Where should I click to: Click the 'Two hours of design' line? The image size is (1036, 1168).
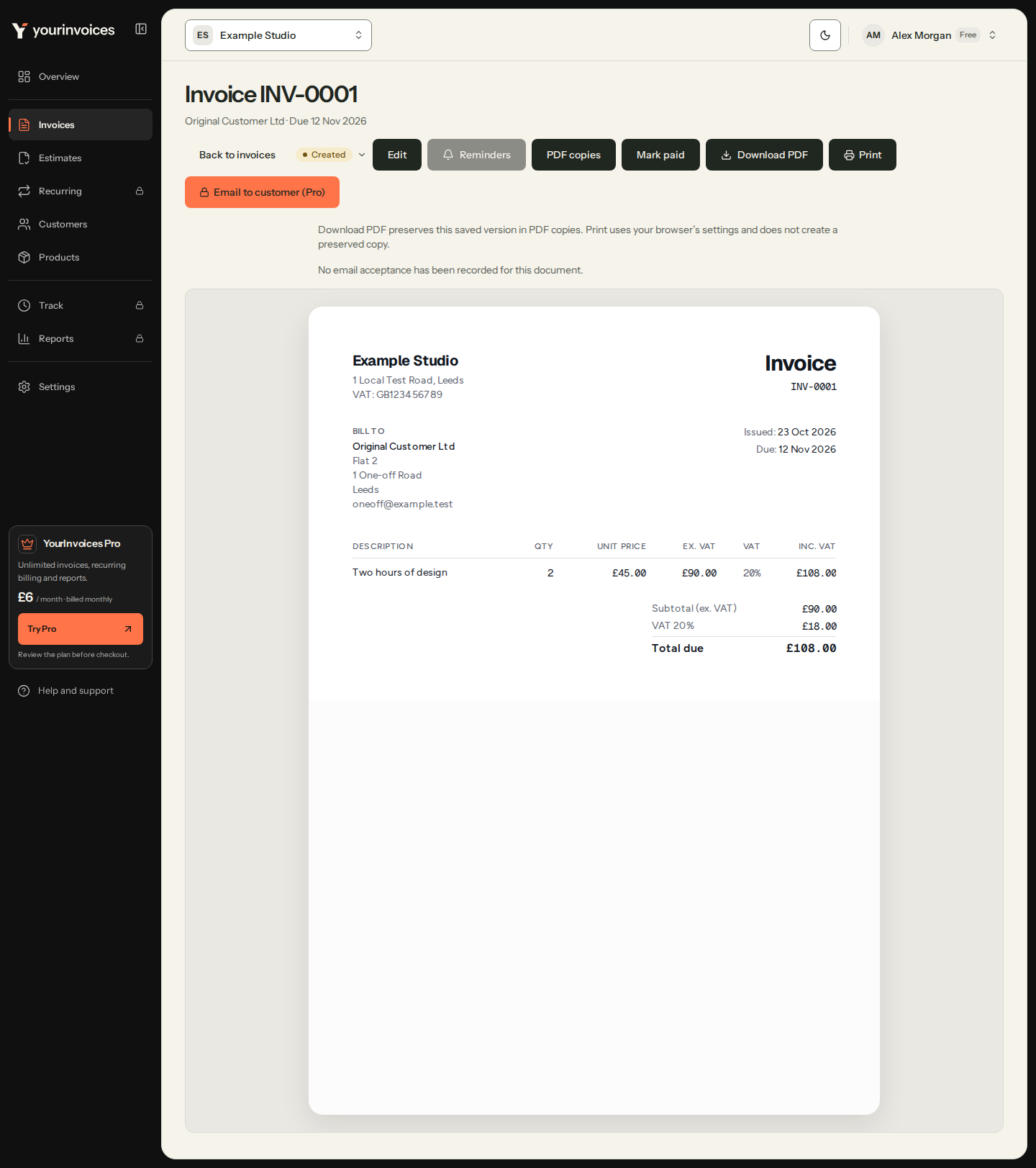click(400, 573)
